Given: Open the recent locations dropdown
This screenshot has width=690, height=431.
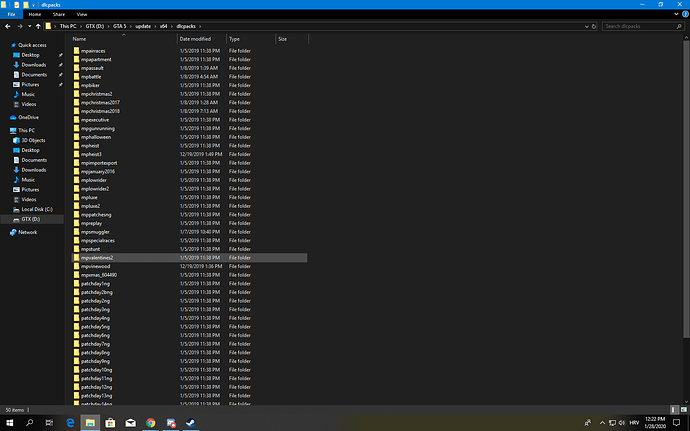Looking at the screenshot, I should click(x=29, y=26).
